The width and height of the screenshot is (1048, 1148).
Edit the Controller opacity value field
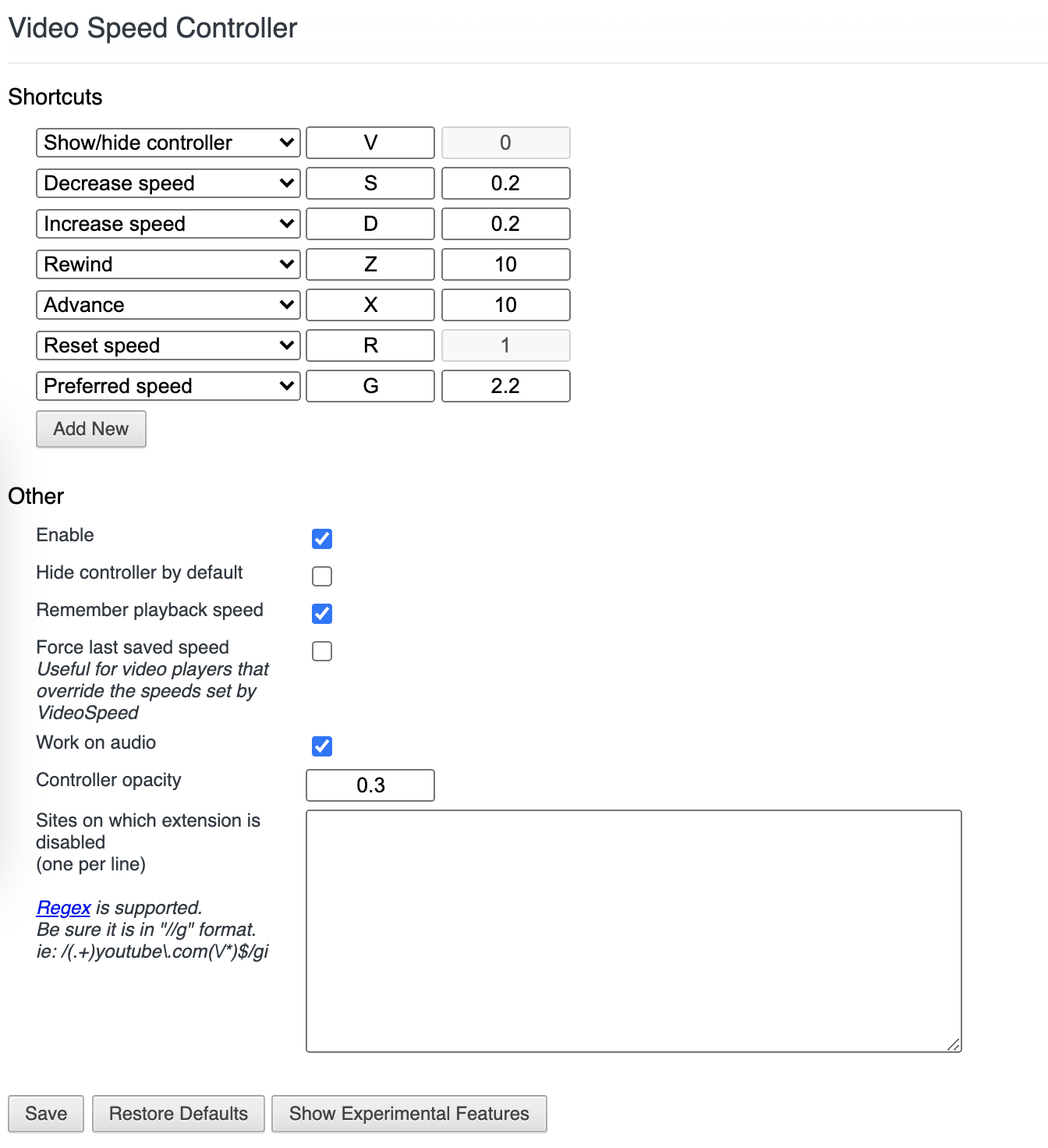coord(370,785)
